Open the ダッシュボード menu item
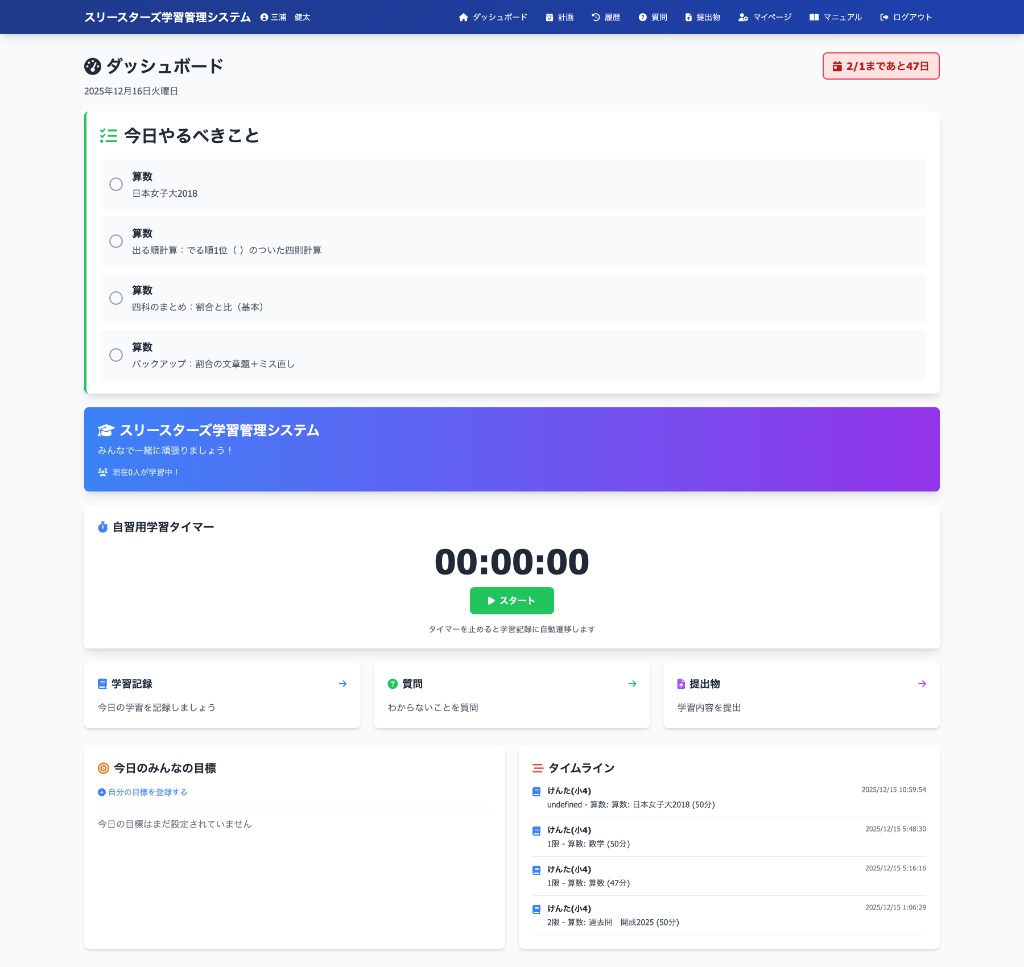The width and height of the screenshot is (1024, 967). tap(493, 17)
